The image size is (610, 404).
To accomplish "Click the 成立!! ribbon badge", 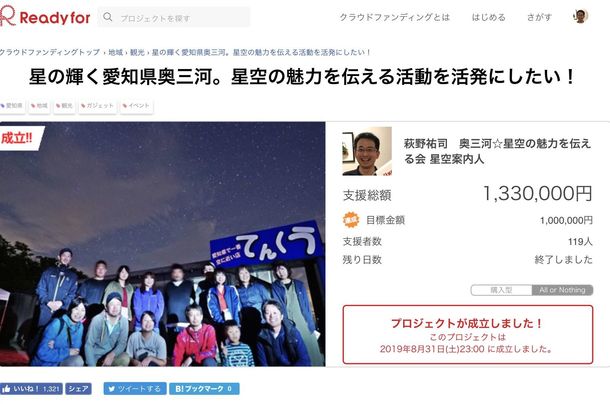I will 18,138.
